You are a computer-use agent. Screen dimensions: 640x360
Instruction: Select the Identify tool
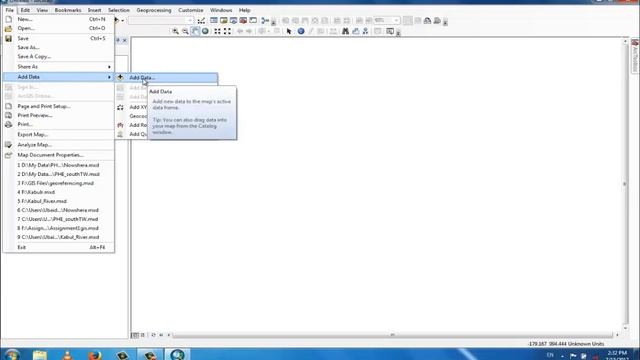(301, 31)
